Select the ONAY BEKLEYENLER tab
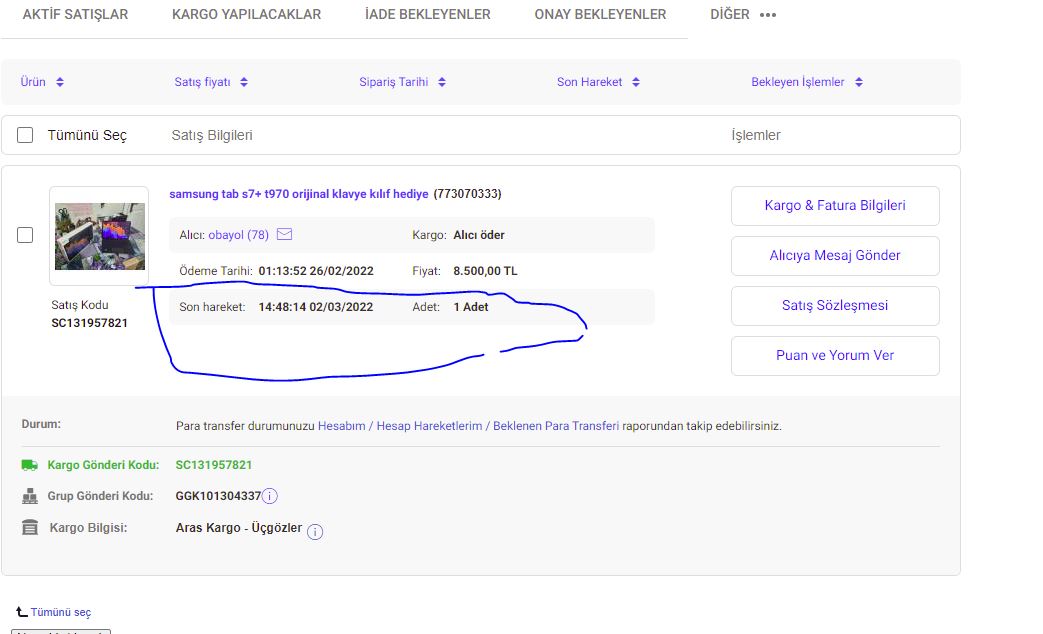 (x=600, y=15)
